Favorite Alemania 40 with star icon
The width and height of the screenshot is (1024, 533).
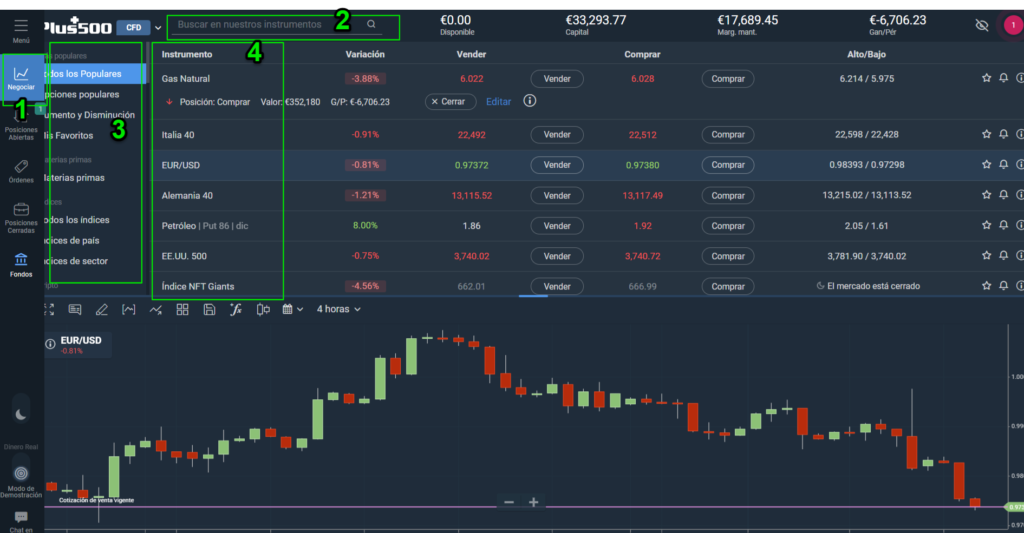[x=986, y=195]
